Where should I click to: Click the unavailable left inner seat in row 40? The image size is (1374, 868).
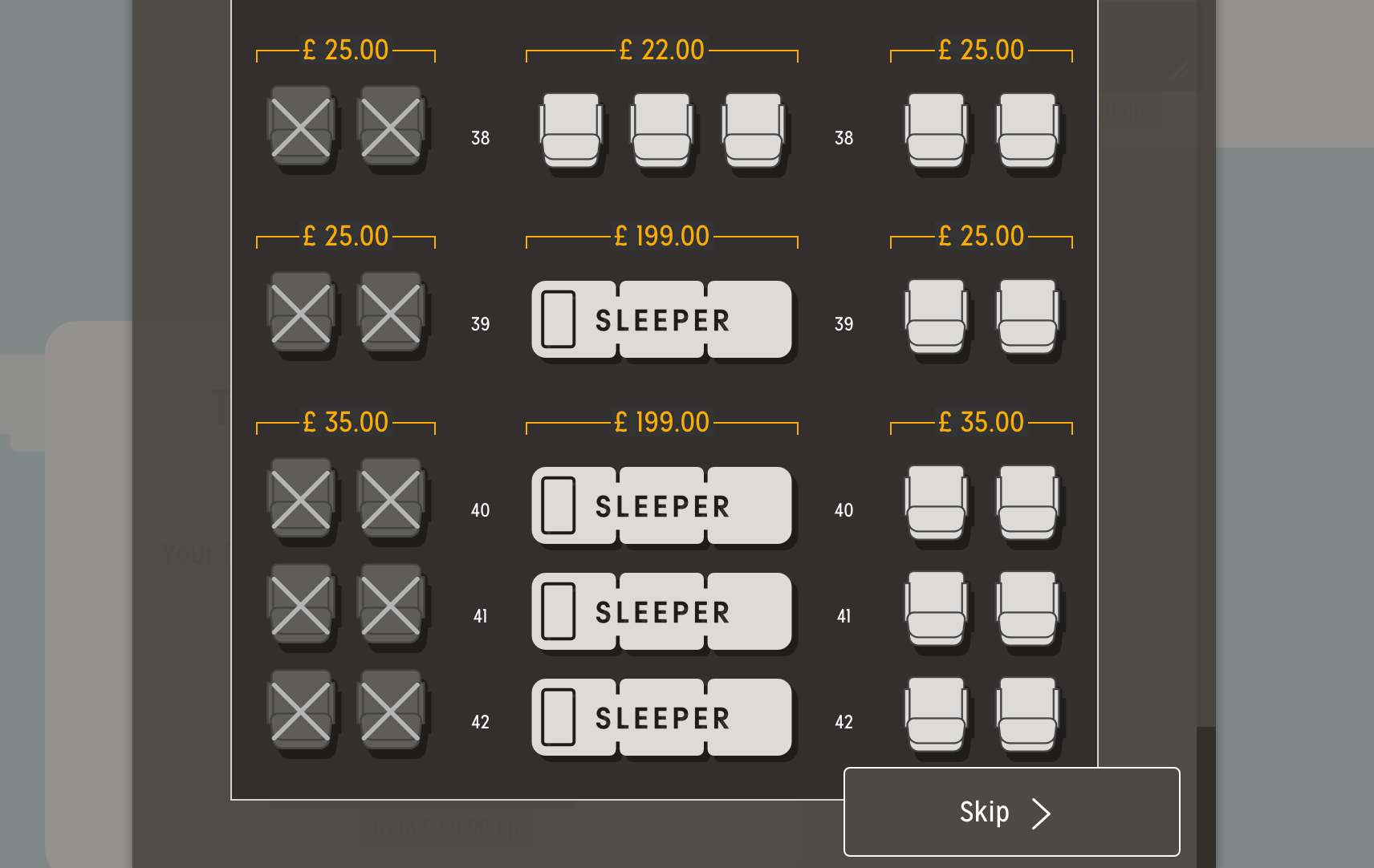(391, 499)
